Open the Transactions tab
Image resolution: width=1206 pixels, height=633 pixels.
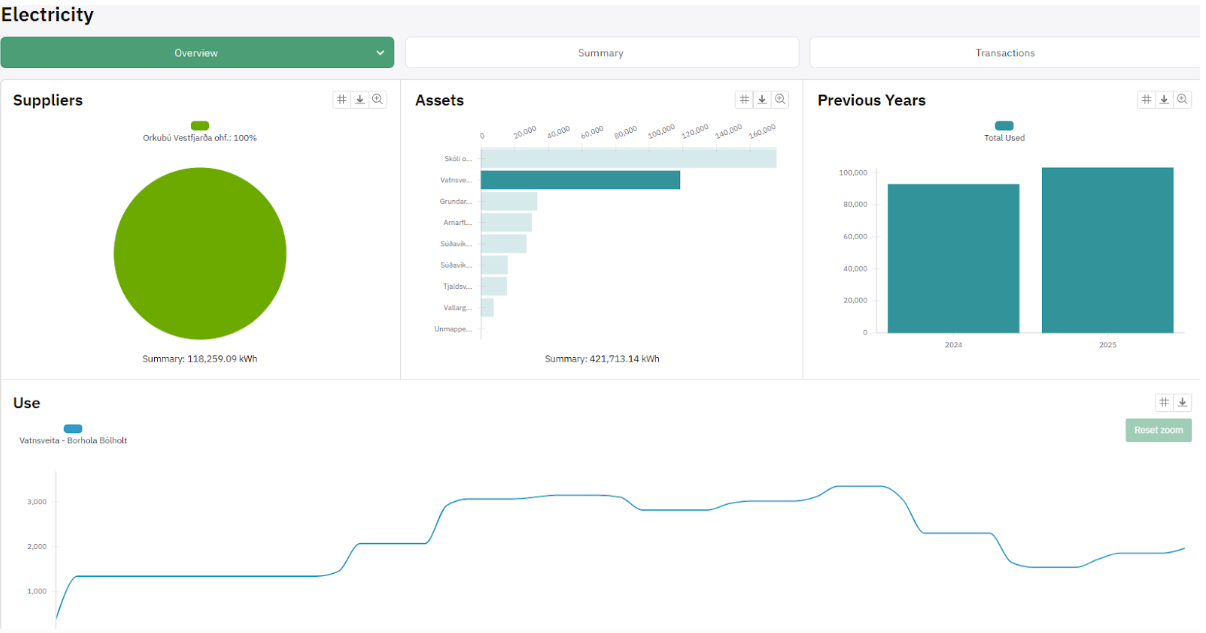(x=1005, y=53)
